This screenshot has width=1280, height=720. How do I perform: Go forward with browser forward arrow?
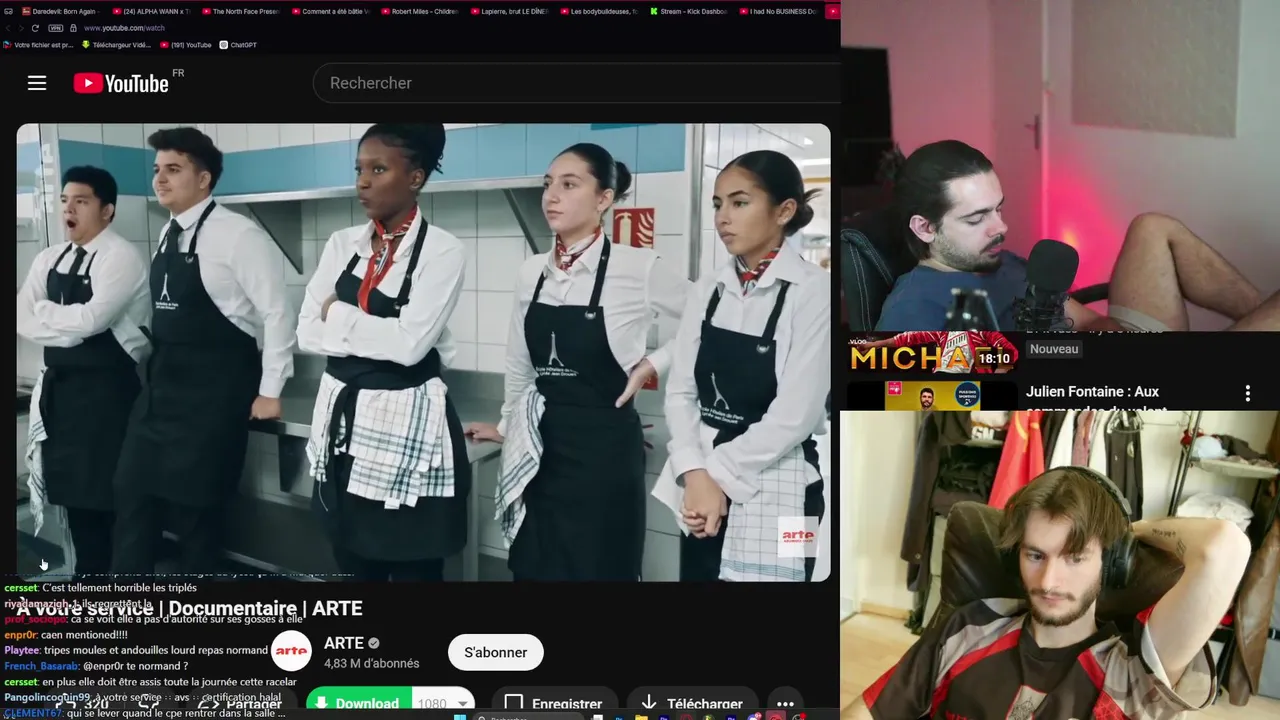click(21, 28)
